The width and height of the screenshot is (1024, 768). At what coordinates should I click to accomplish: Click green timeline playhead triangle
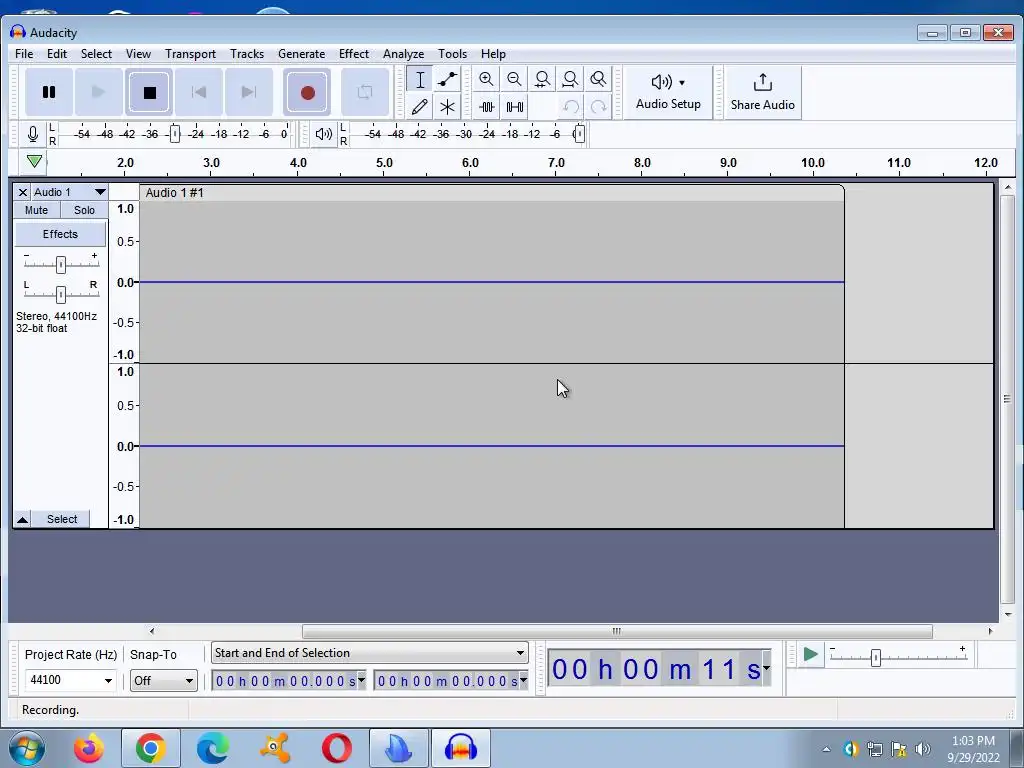[x=34, y=161]
